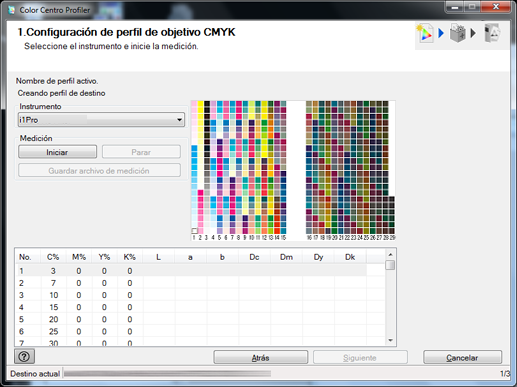517x387 pixels.
Task: Click the Siguiente button
Action: pyautogui.click(x=360, y=357)
